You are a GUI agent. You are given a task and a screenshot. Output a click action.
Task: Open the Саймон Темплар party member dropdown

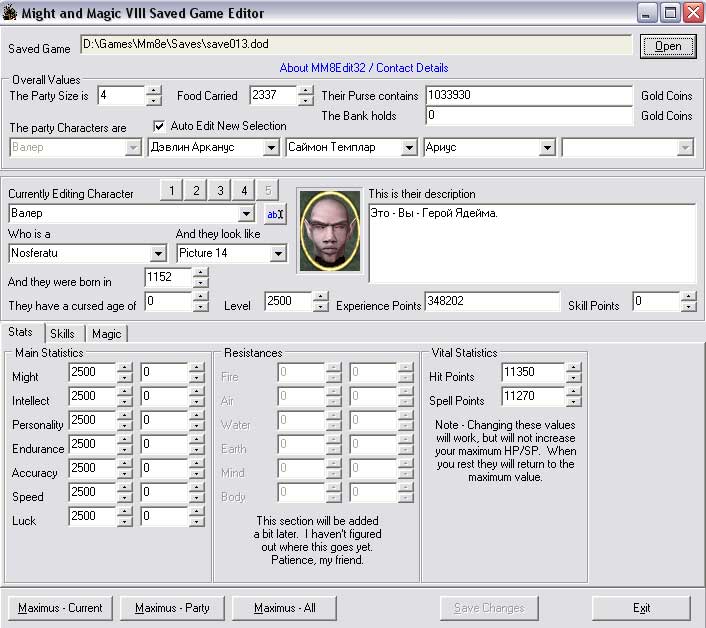[x=409, y=147]
